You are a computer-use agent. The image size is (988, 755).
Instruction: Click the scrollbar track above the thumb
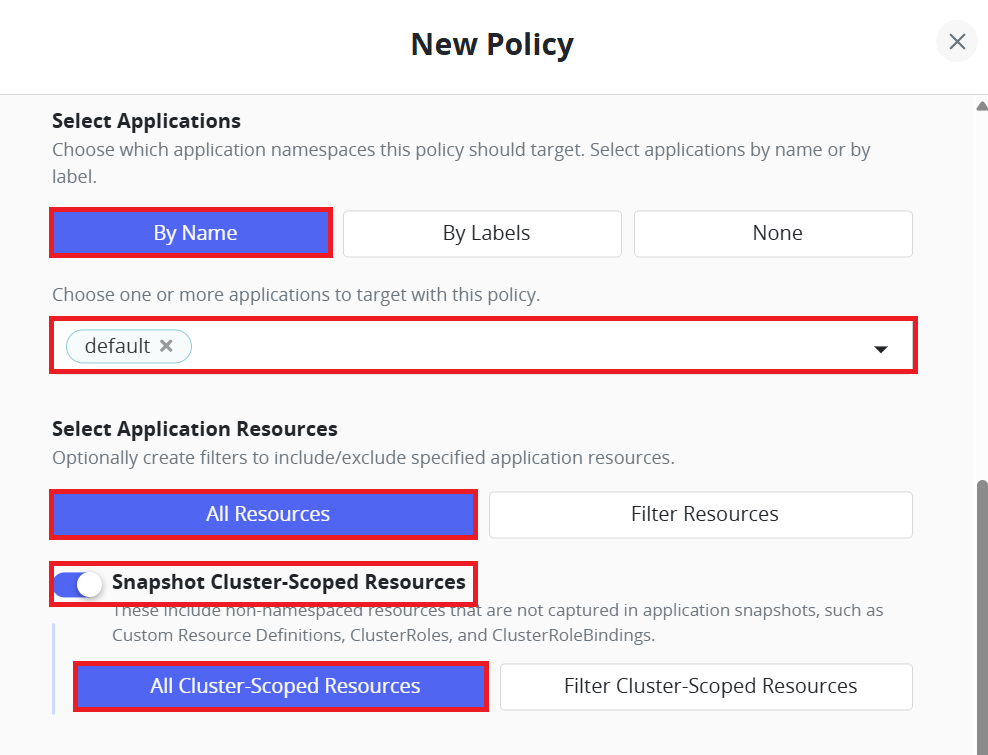tap(982, 296)
